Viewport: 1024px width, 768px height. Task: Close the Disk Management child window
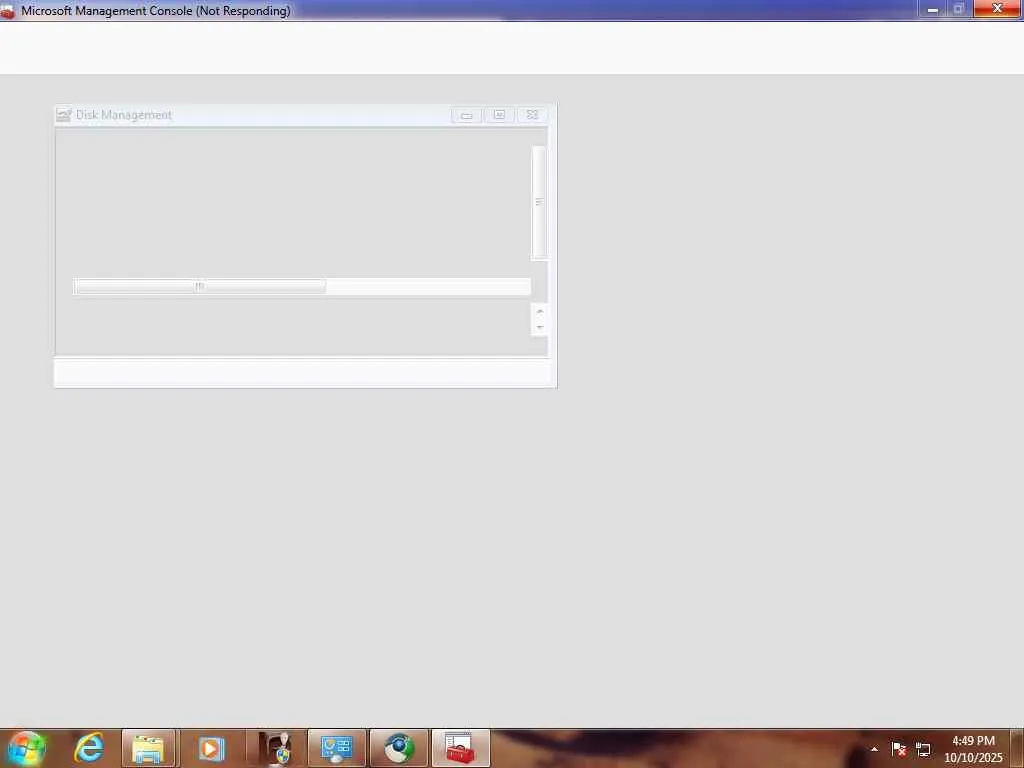532,115
